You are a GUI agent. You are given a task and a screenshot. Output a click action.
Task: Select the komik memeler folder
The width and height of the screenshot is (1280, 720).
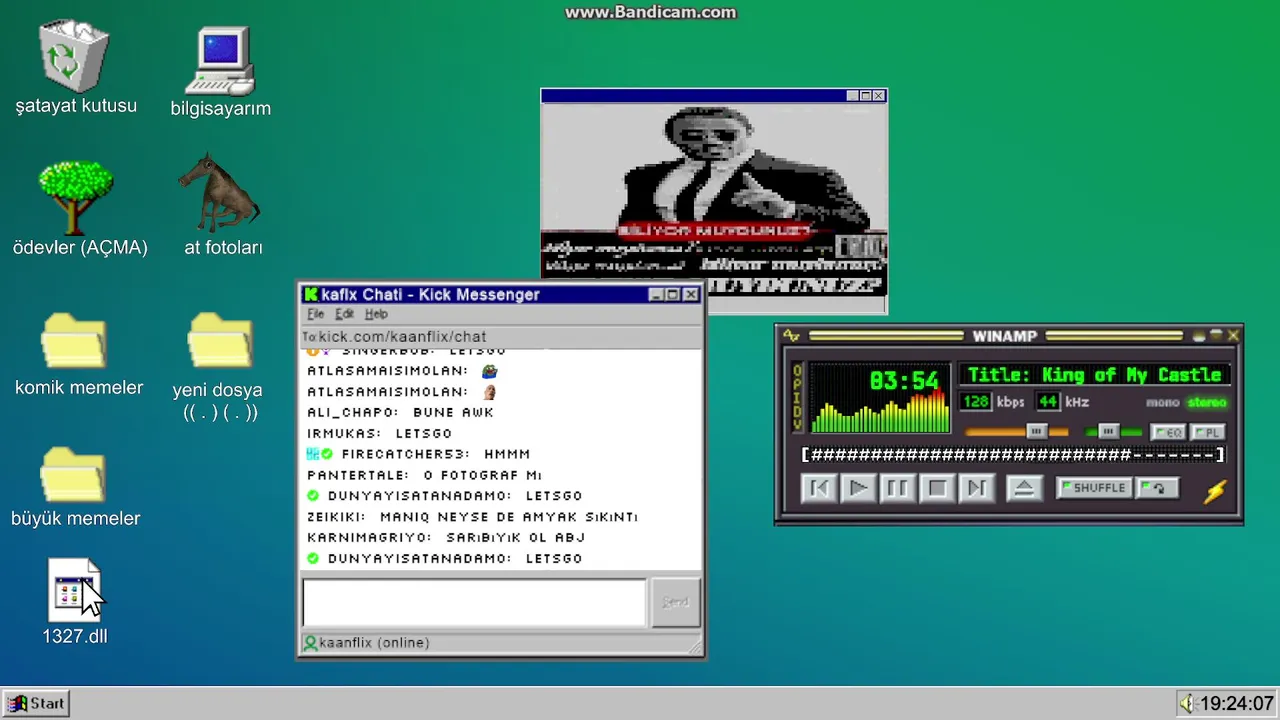coord(73,342)
